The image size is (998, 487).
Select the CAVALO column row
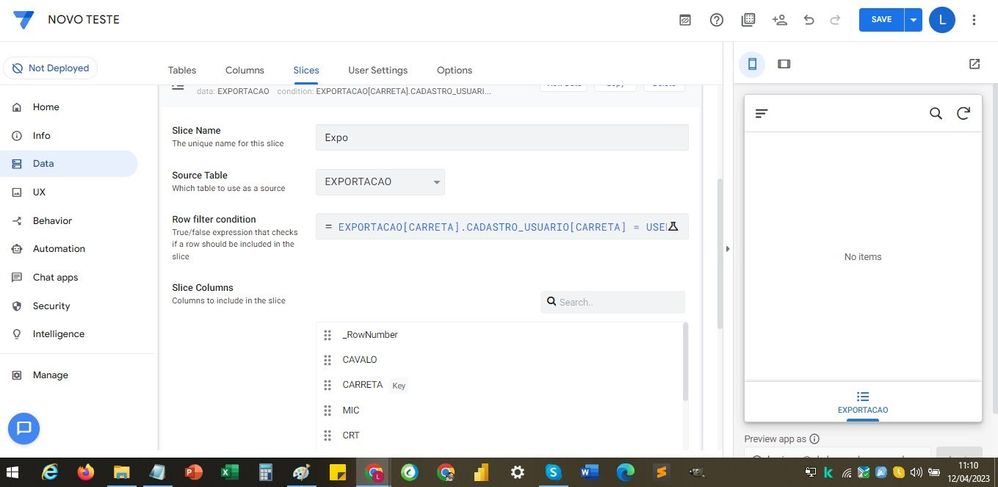[x=500, y=360]
